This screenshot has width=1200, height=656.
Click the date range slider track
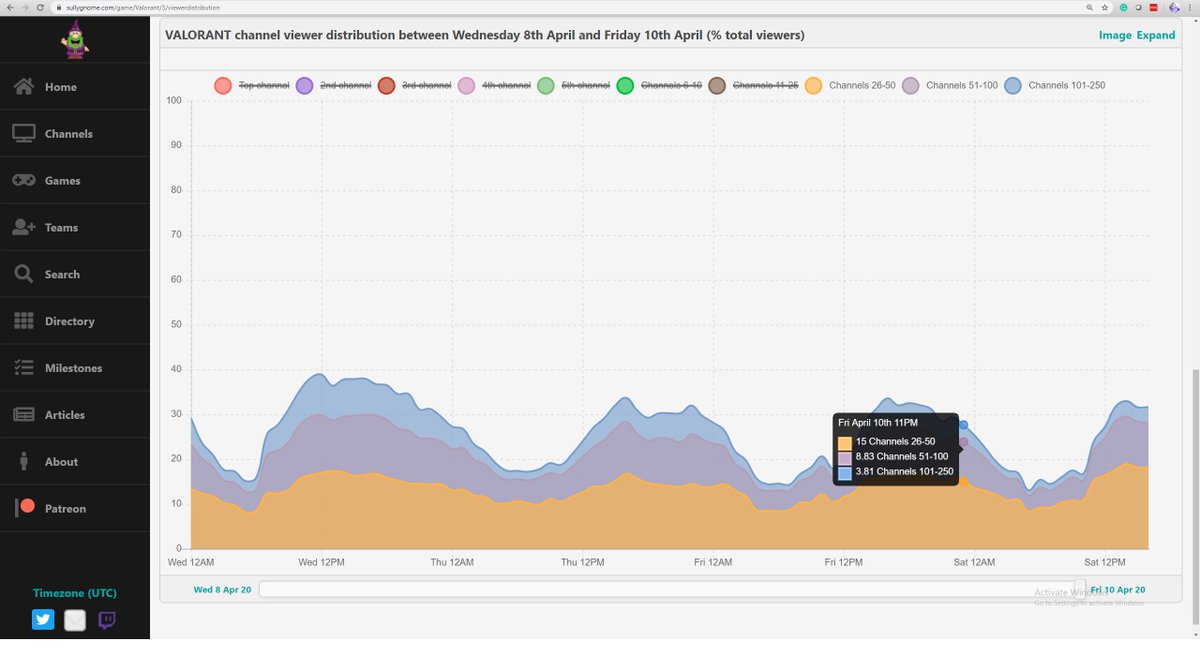point(671,589)
